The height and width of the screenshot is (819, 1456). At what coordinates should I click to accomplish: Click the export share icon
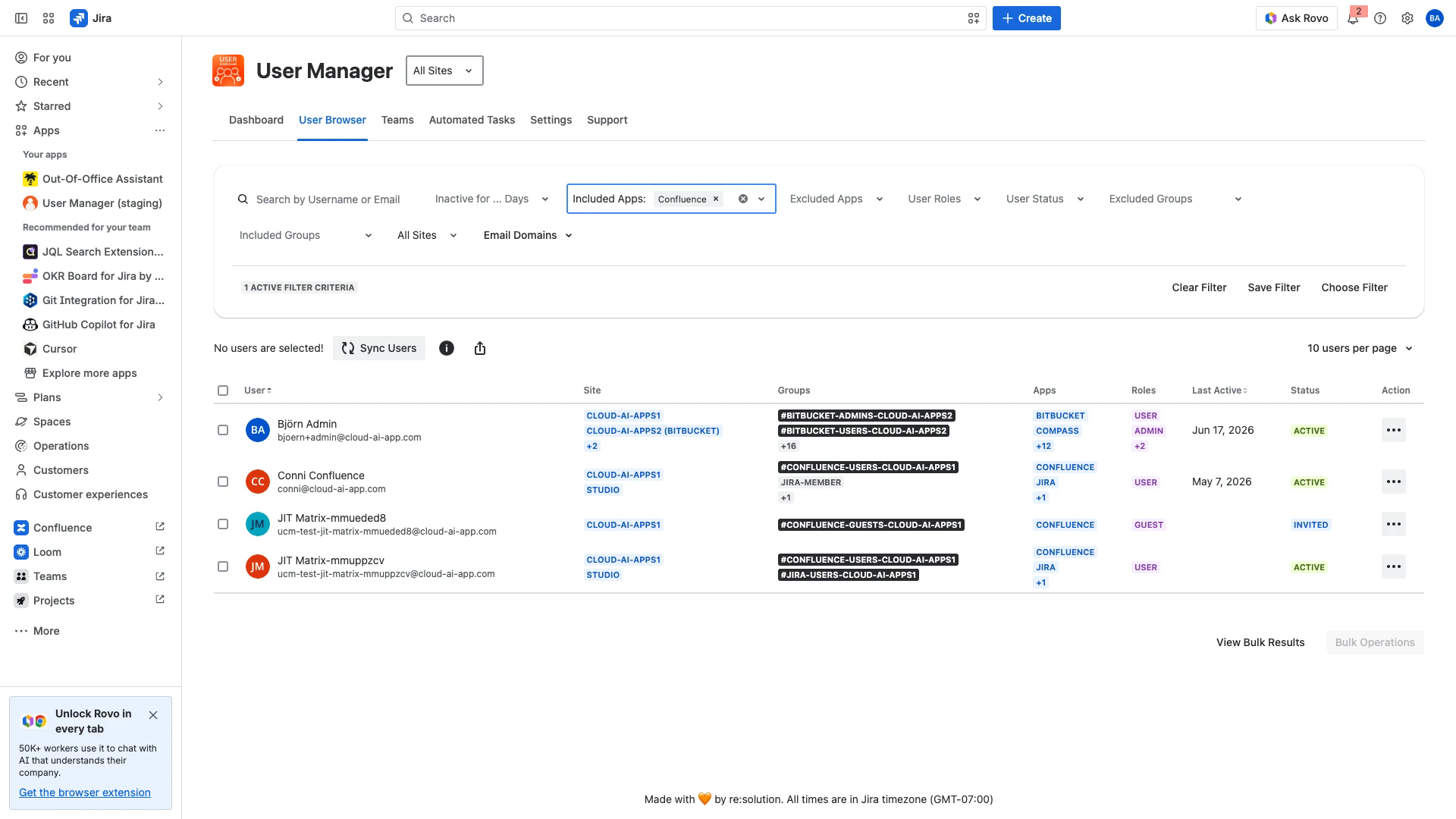tap(480, 348)
